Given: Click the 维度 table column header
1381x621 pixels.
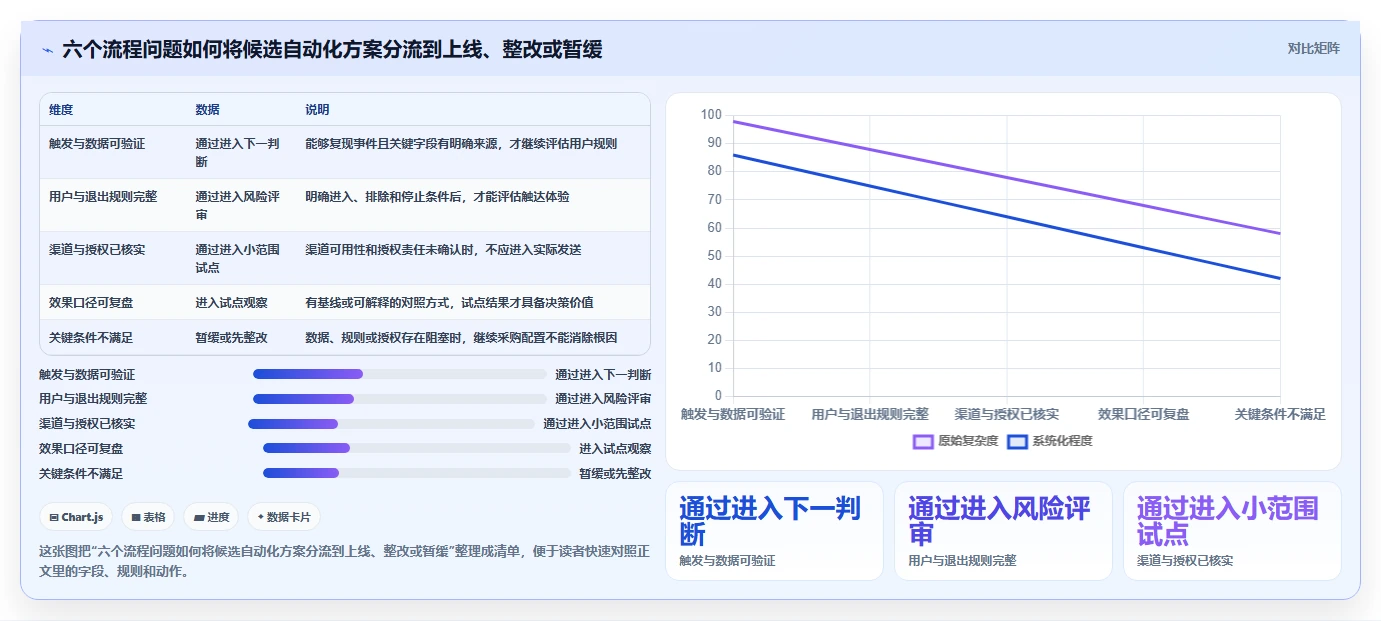Looking at the screenshot, I should tap(61, 110).
